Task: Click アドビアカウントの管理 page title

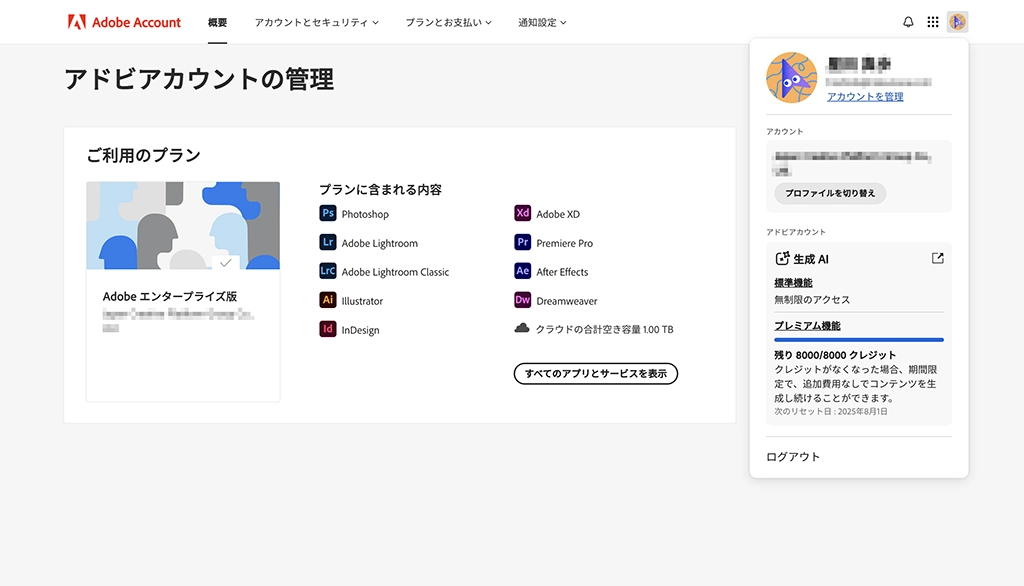Action: click(x=199, y=79)
